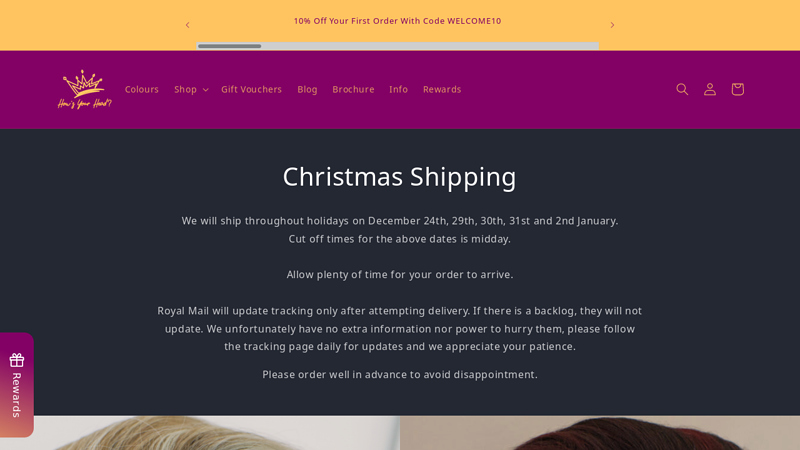Expand the Shop dropdown chevron
This screenshot has height=450, width=800.
click(206, 90)
